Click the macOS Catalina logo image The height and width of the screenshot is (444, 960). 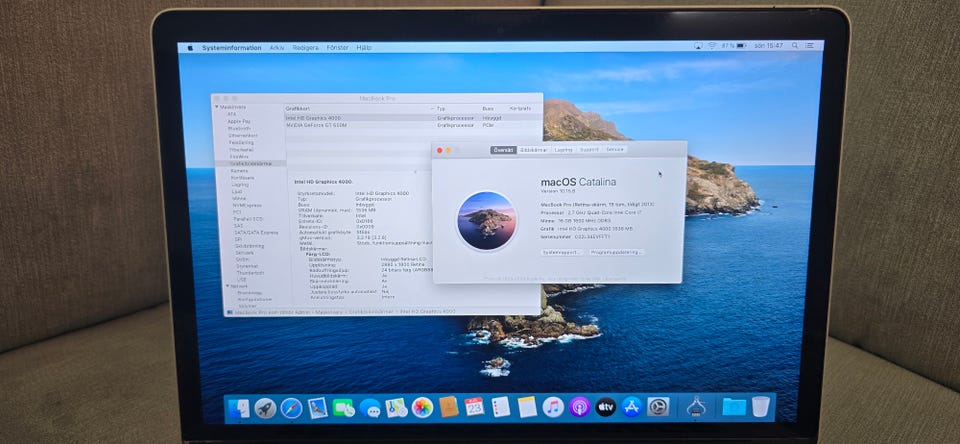click(x=487, y=220)
